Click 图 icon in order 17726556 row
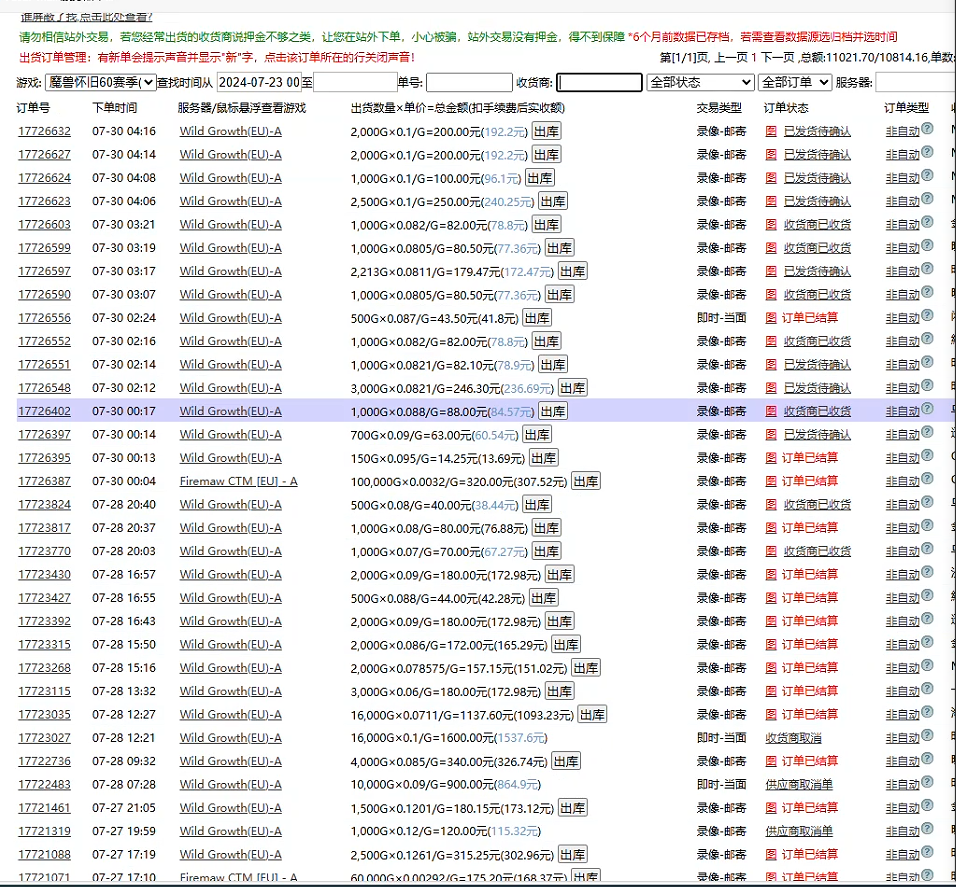 [x=770, y=318]
